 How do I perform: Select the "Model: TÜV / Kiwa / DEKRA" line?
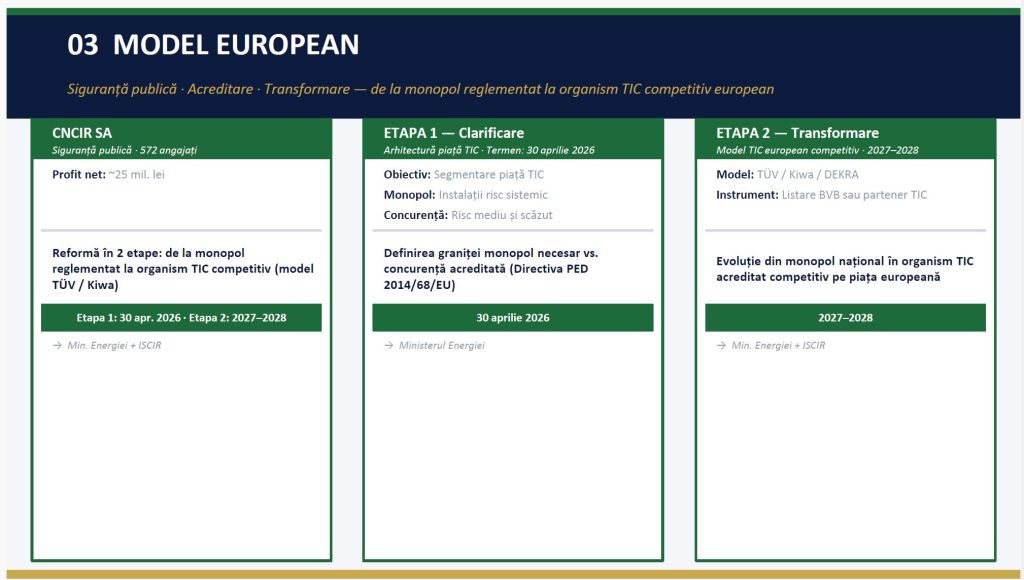tap(787, 175)
